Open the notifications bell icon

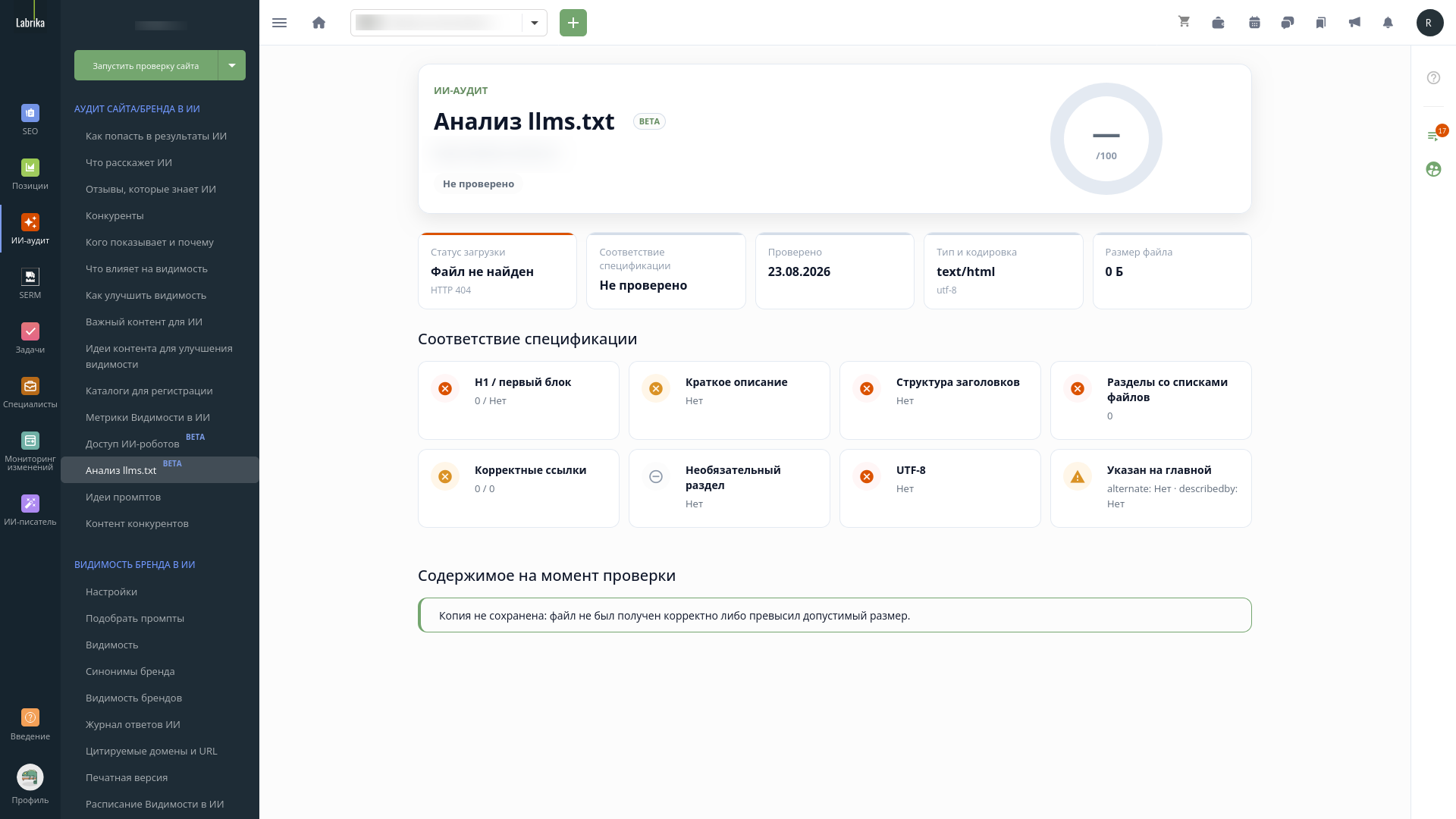pos(1388,23)
